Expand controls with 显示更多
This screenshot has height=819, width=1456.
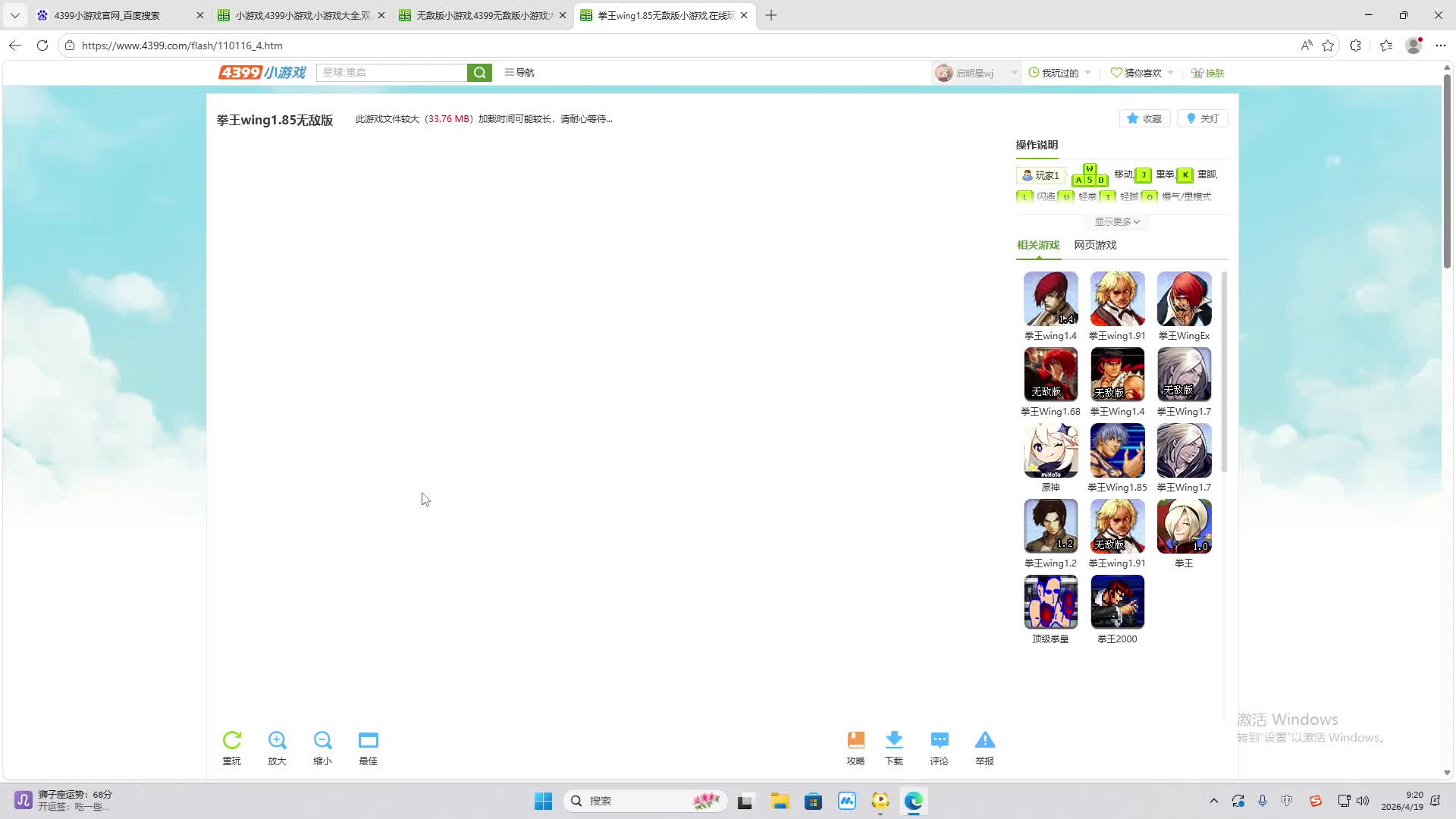pyautogui.click(x=1117, y=221)
